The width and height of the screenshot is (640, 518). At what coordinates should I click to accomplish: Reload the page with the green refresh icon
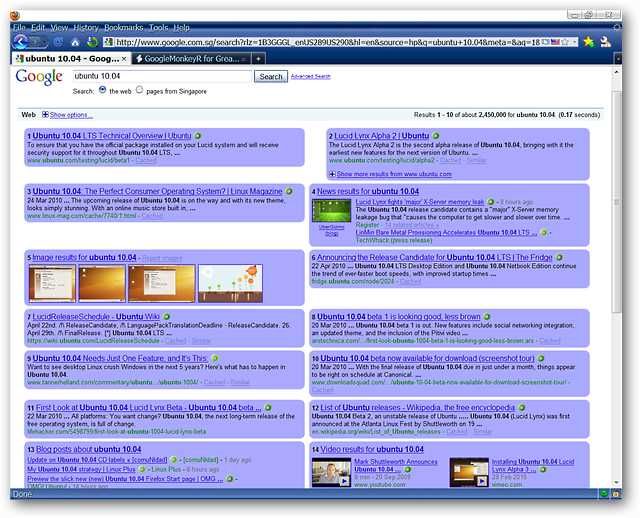coord(93,42)
